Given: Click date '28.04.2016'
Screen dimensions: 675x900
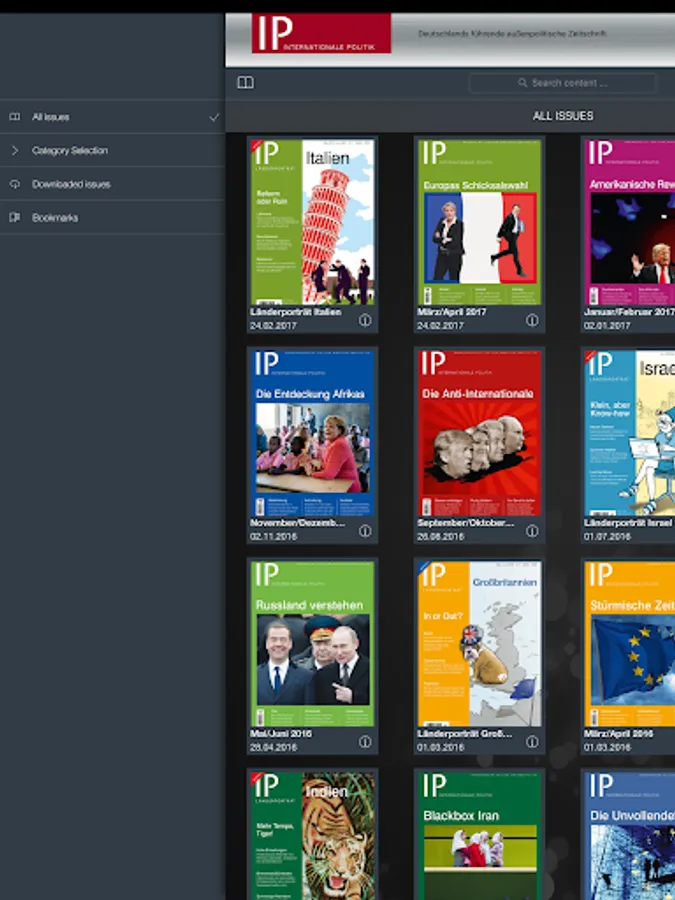Looking at the screenshot, I should click(273, 747).
